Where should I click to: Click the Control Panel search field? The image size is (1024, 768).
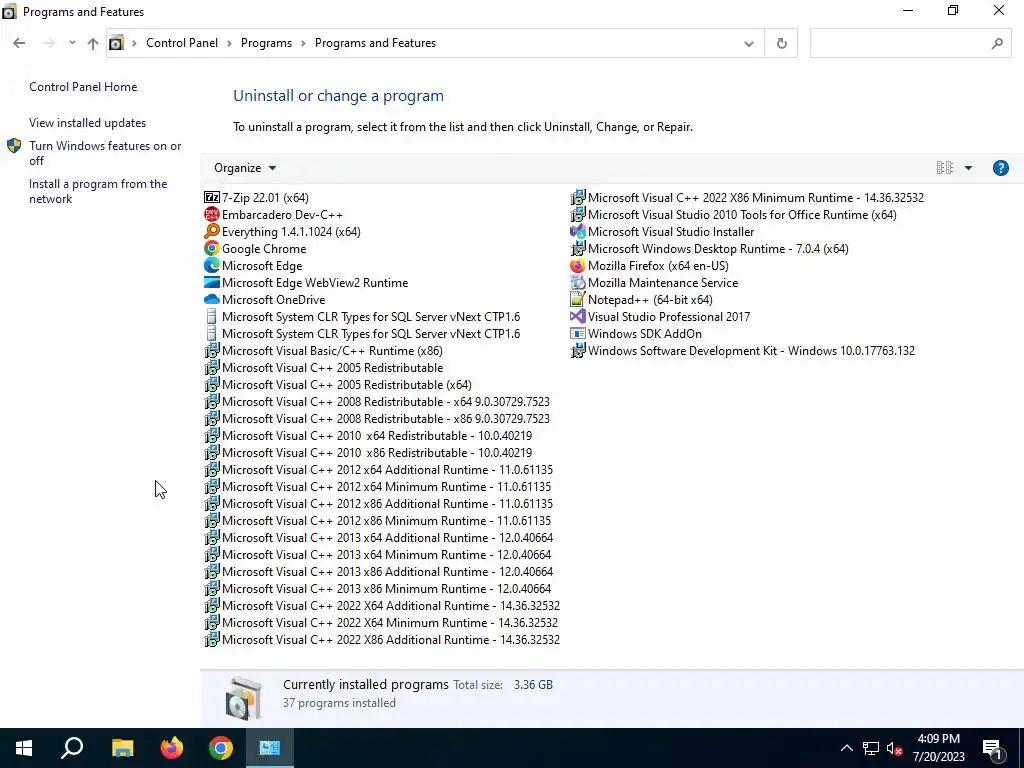pyautogui.click(x=911, y=44)
